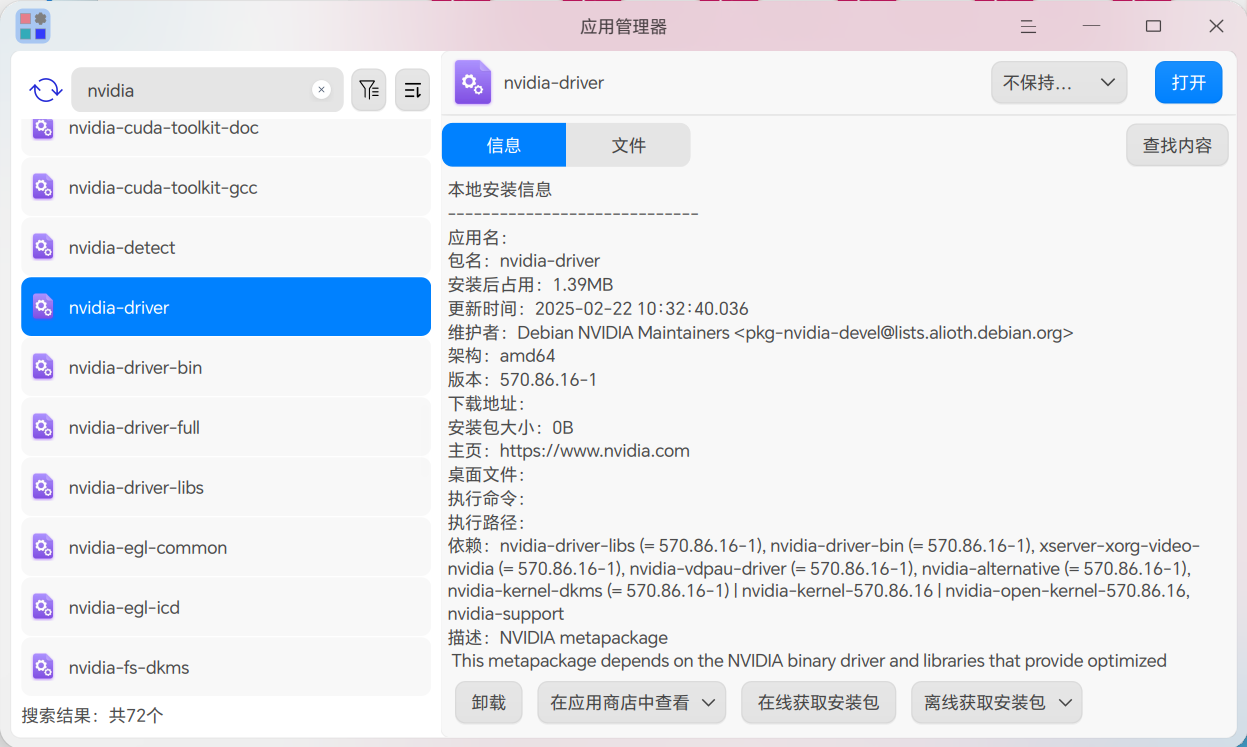Click the 在线获取安装包 button
The width and height of the screenshot is (1247, 747).
coord(819,703)
